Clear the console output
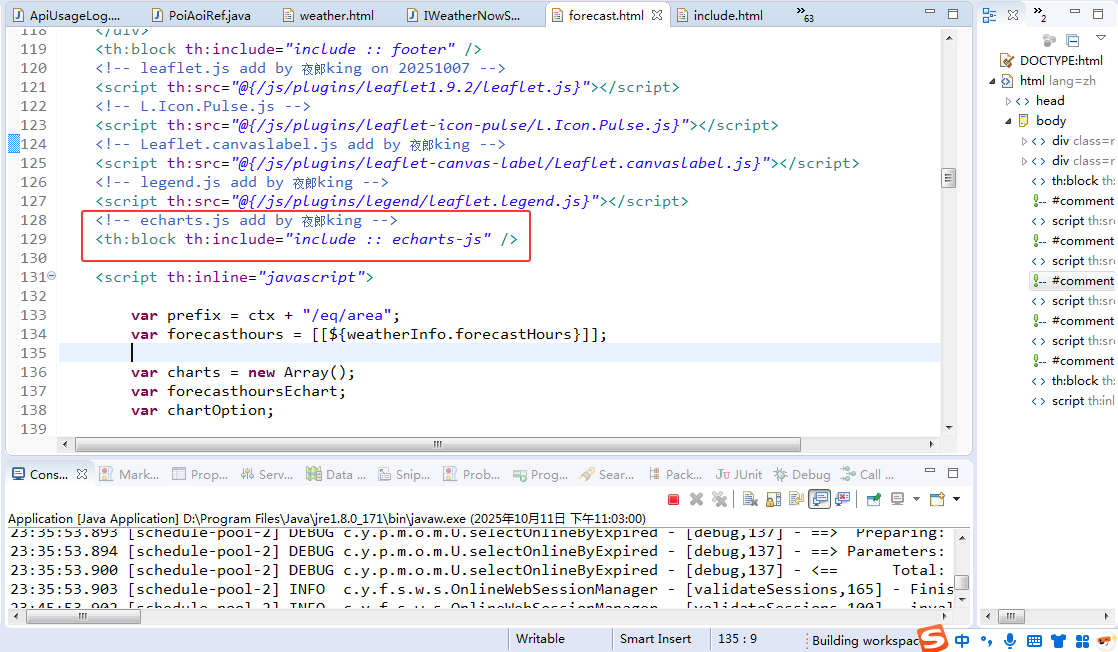 [x=749, y=499]
